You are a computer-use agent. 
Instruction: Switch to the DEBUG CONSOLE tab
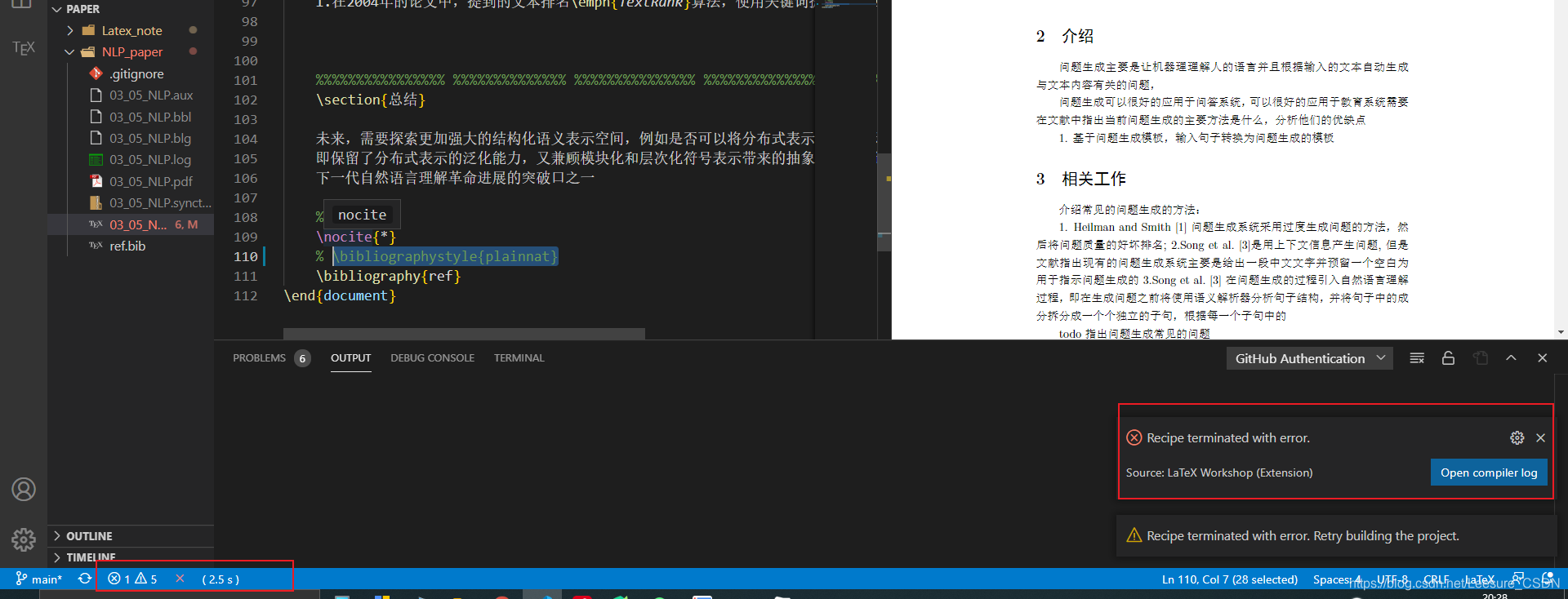[x=432, y=358]
